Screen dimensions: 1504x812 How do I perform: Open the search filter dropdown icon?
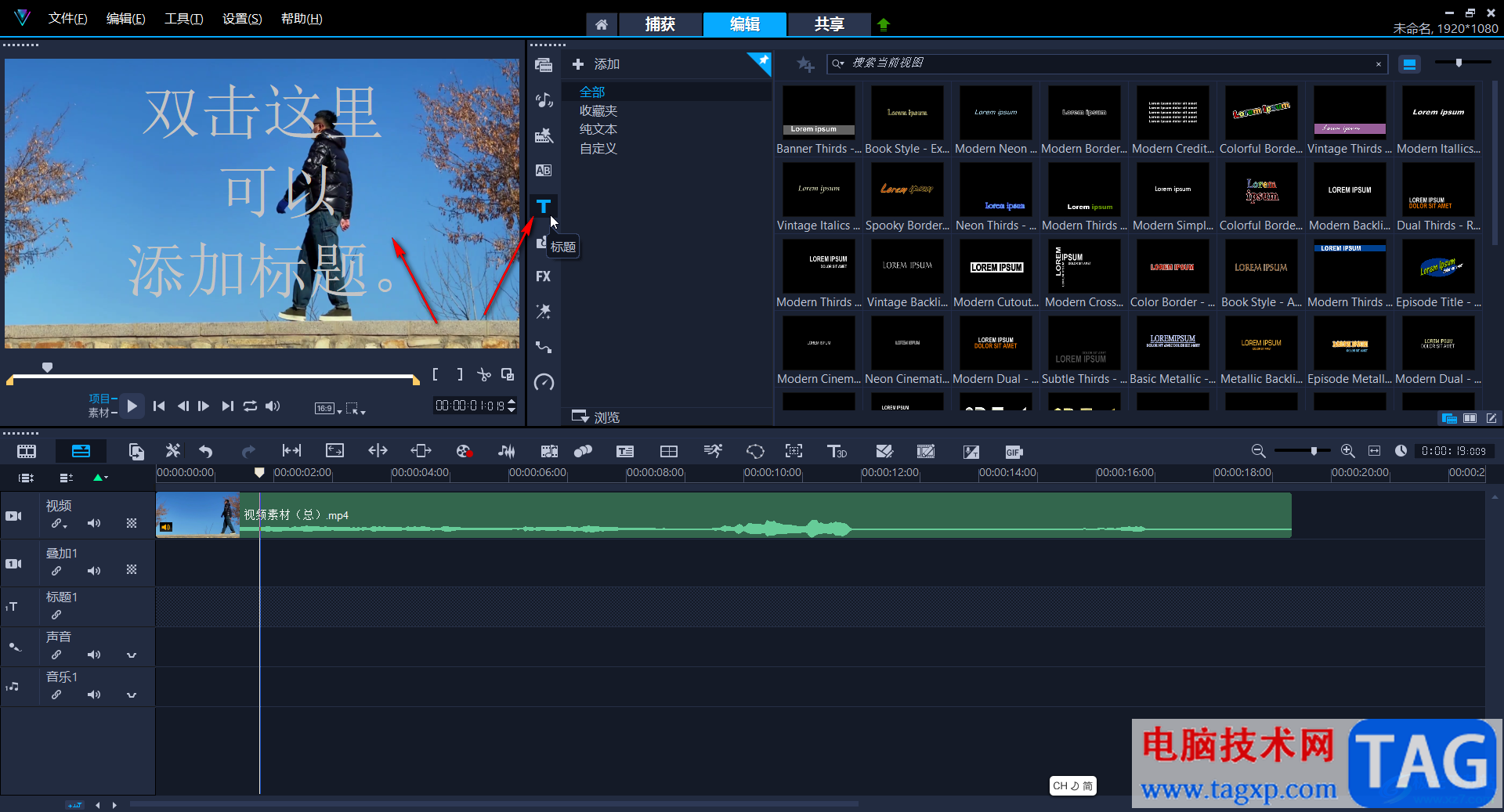coord(838,63)
